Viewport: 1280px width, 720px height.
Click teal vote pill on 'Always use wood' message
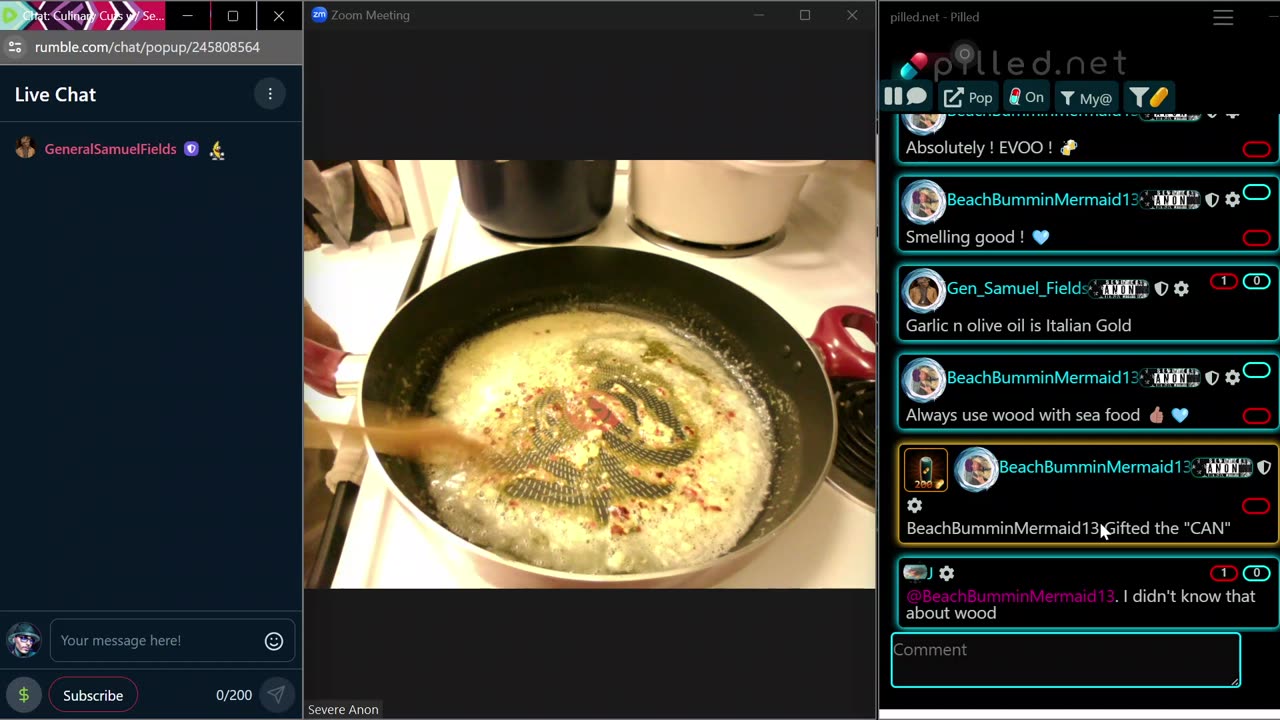click(x=1257, y=370)
